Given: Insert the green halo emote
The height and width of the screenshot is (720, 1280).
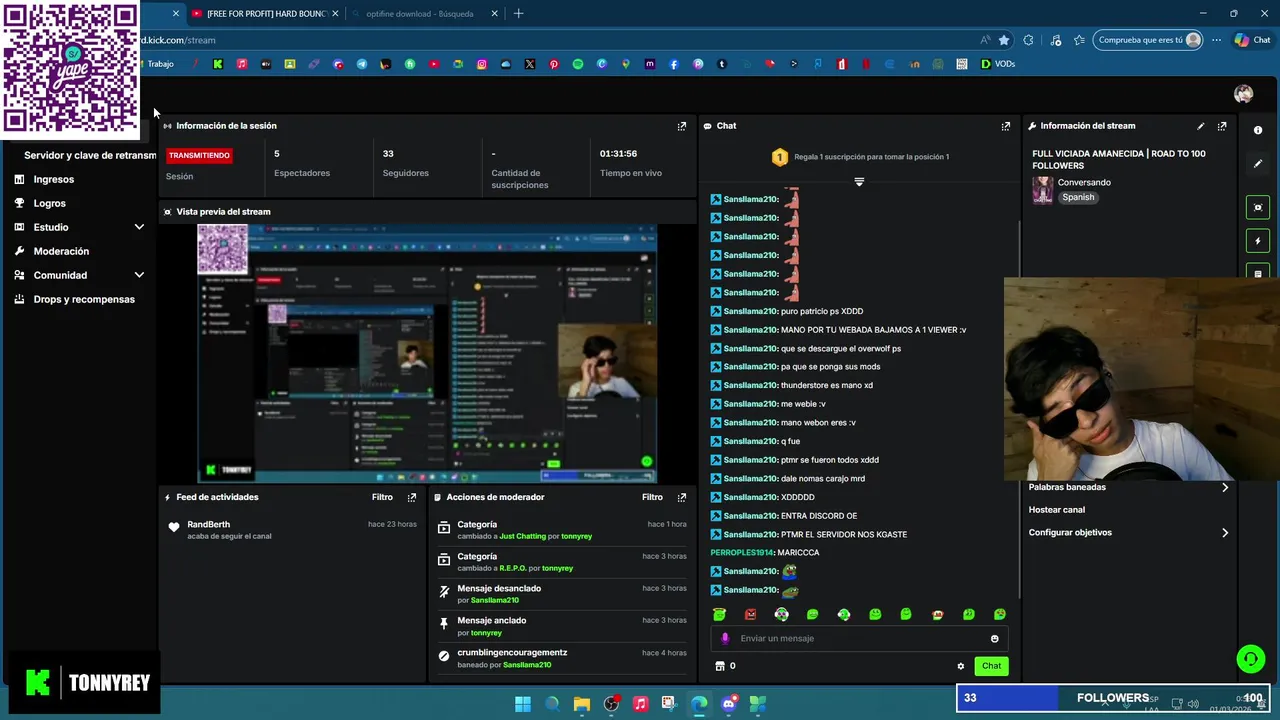Looking at the screenshot, I should (719, 614).
